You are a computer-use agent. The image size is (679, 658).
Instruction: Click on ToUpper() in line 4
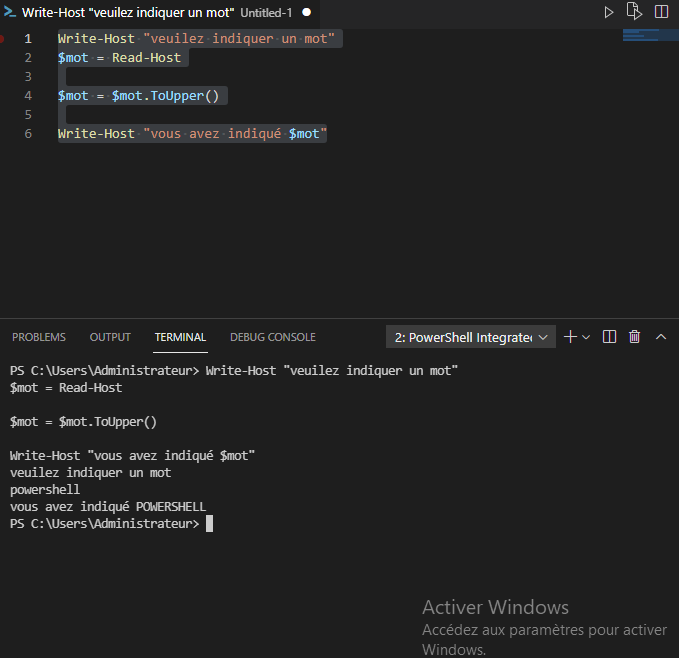click(x=184, y=96)
